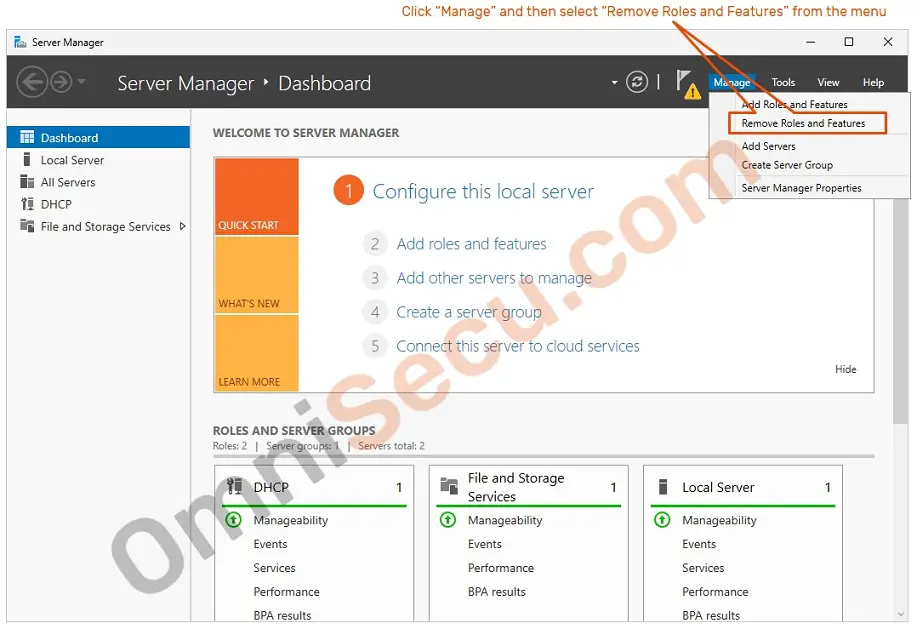
Task: Click File and Storage Services tile icon
Action: [449, 486]
